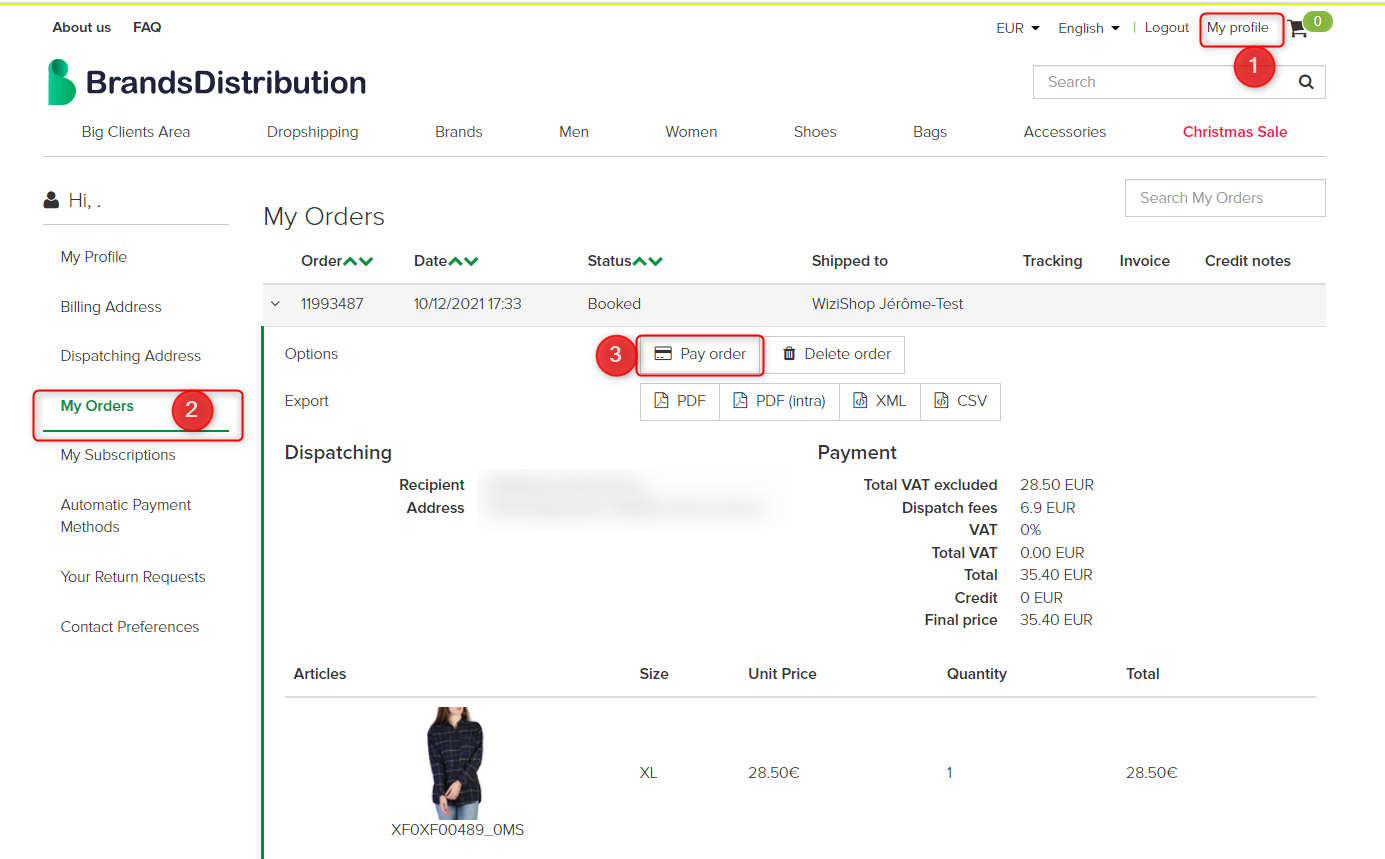Open the Shoes category menu
The width and height of the screenshot is (1385, 859).
point(815,132)
